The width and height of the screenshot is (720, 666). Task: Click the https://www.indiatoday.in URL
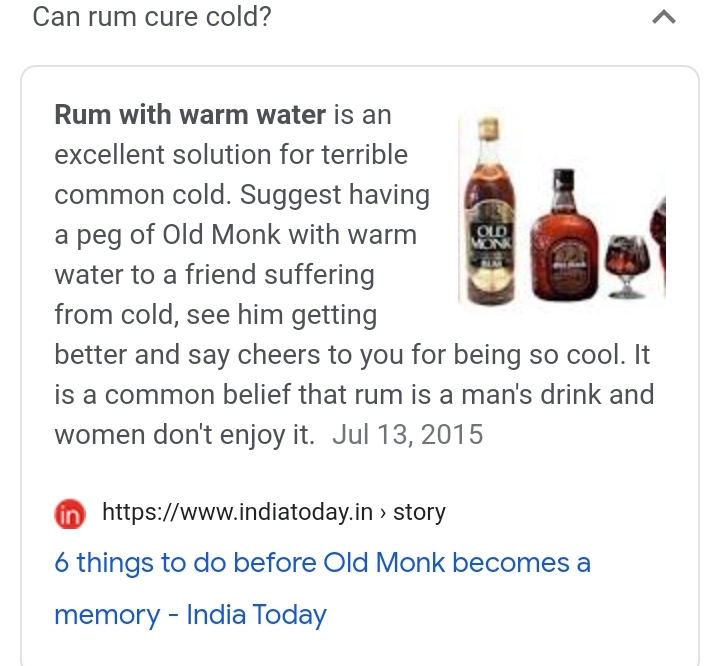point(237,512)
